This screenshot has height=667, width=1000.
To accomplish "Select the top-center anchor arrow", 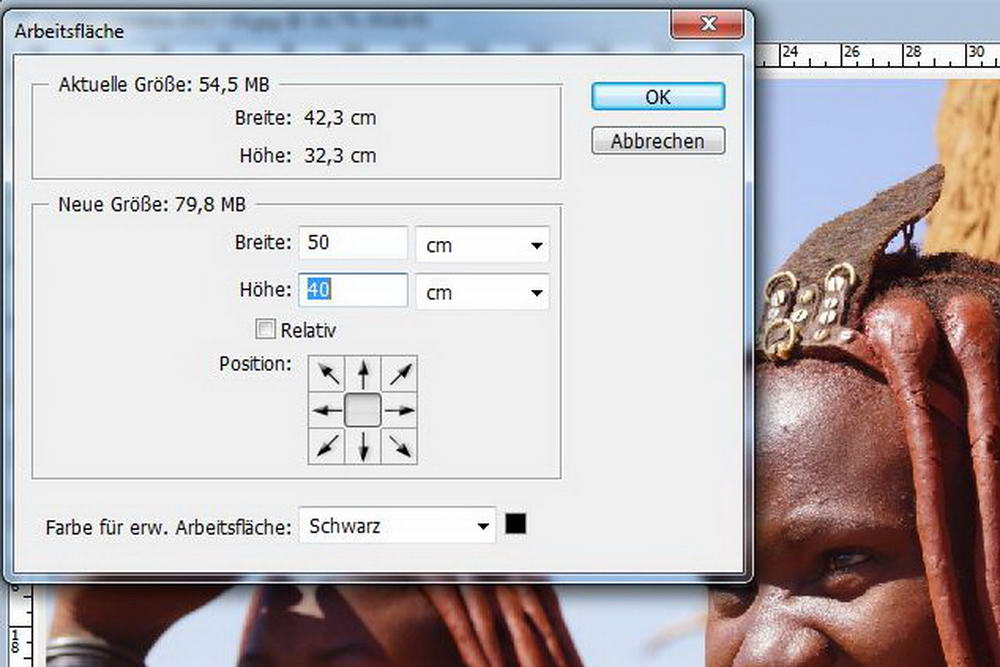I will pos(363,375).
